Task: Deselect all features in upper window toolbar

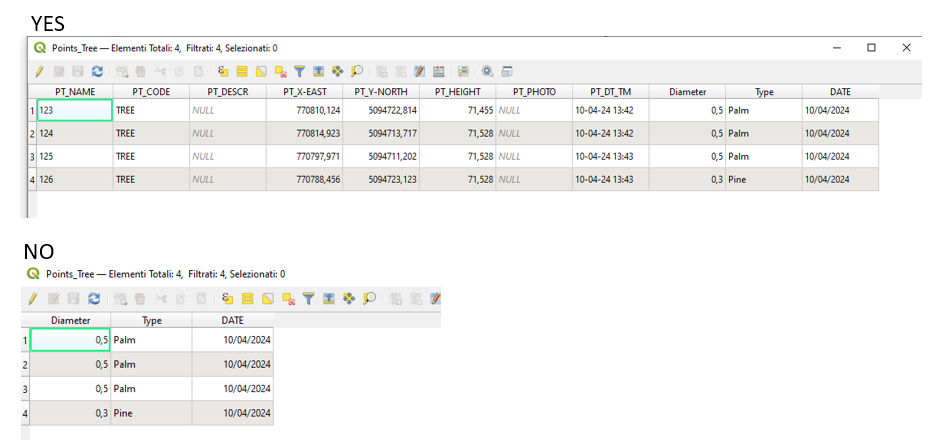Action: tap(280, 71)
